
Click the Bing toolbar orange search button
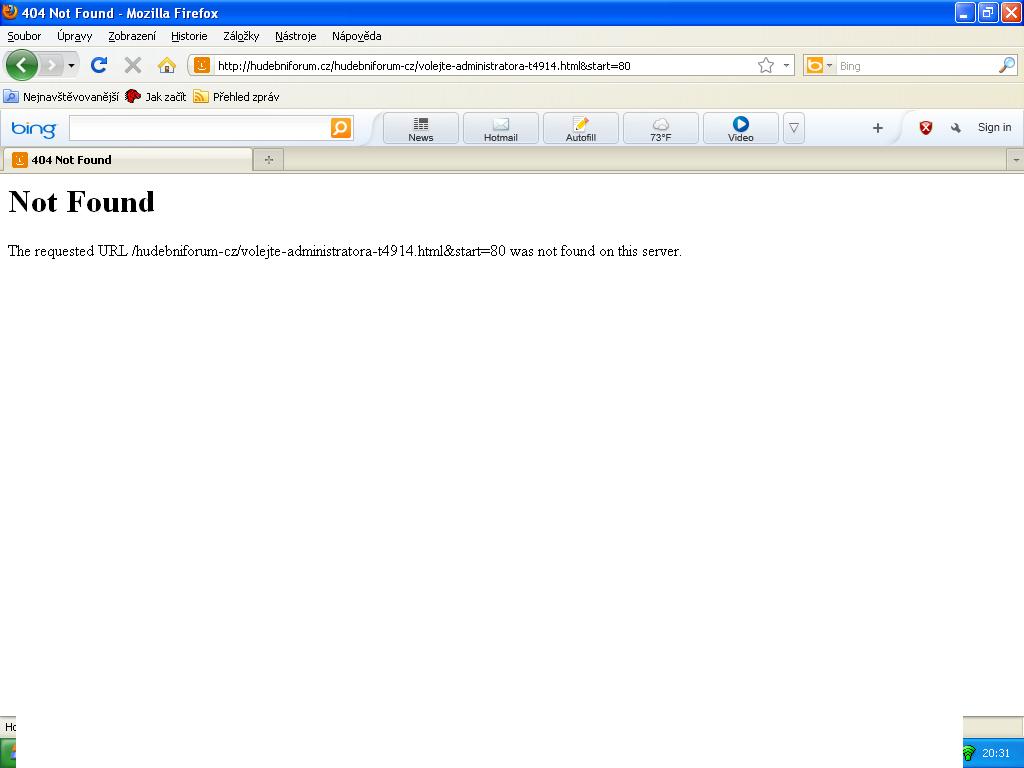click(341, 128)
